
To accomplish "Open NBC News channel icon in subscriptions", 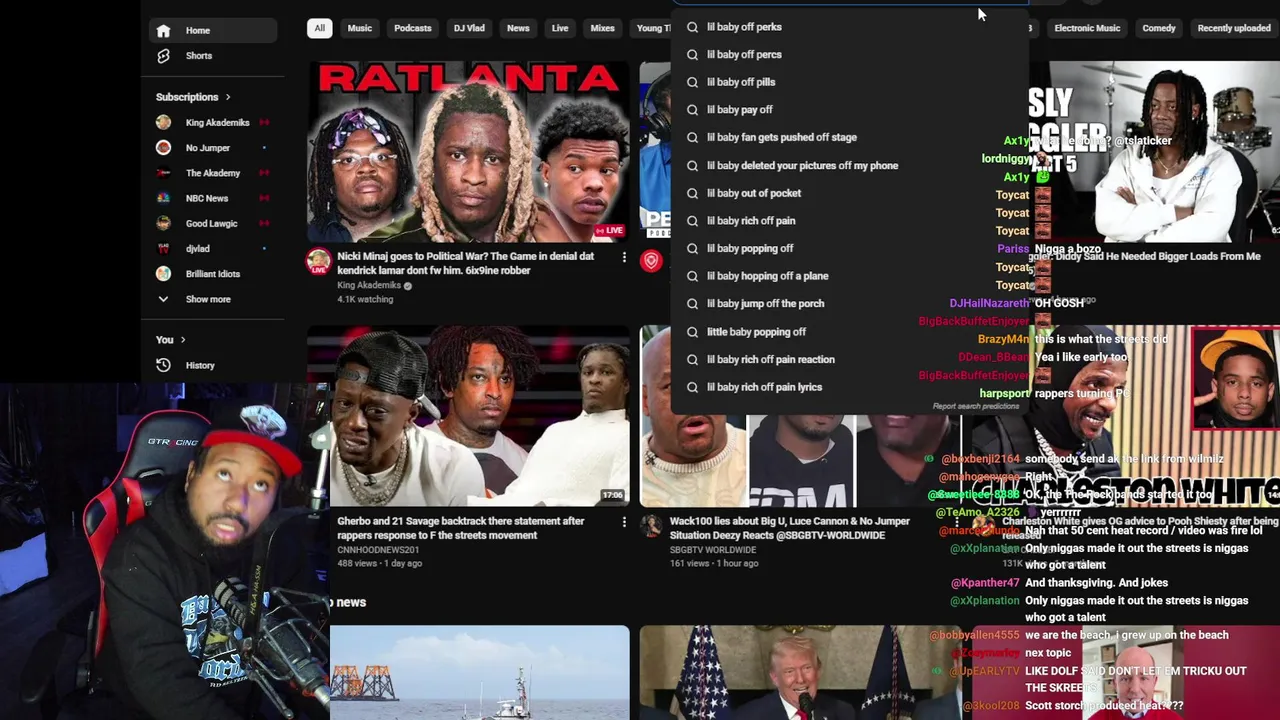I will (x=164, y=198).
